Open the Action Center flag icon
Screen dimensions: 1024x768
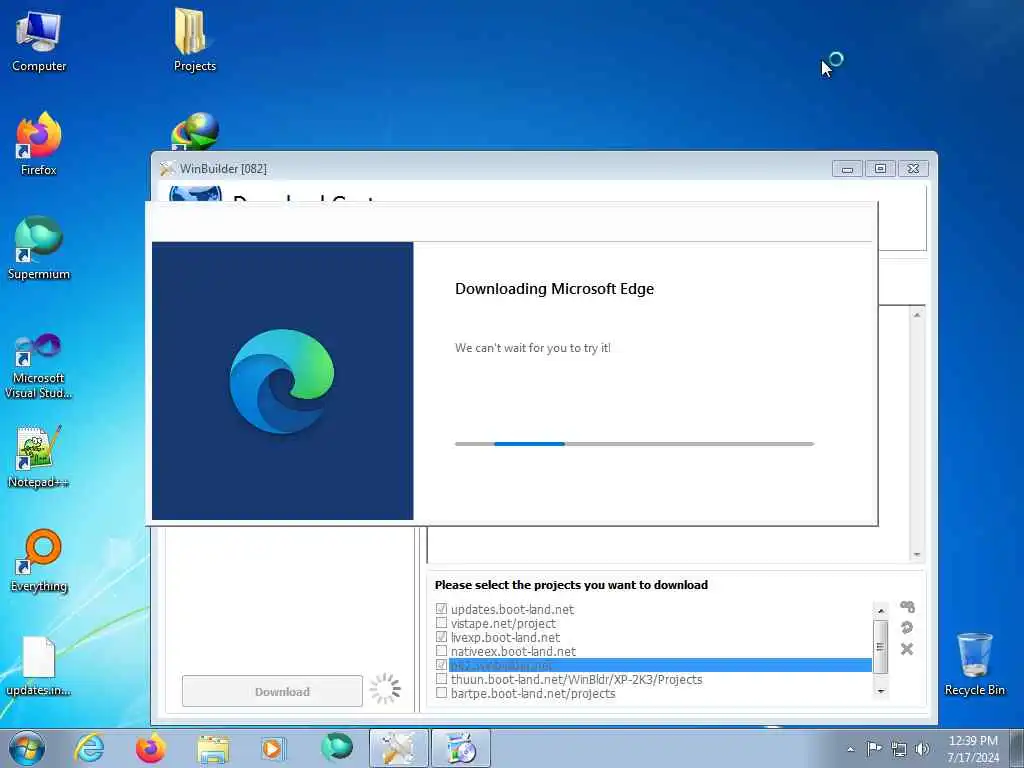[x=874, y=748]
